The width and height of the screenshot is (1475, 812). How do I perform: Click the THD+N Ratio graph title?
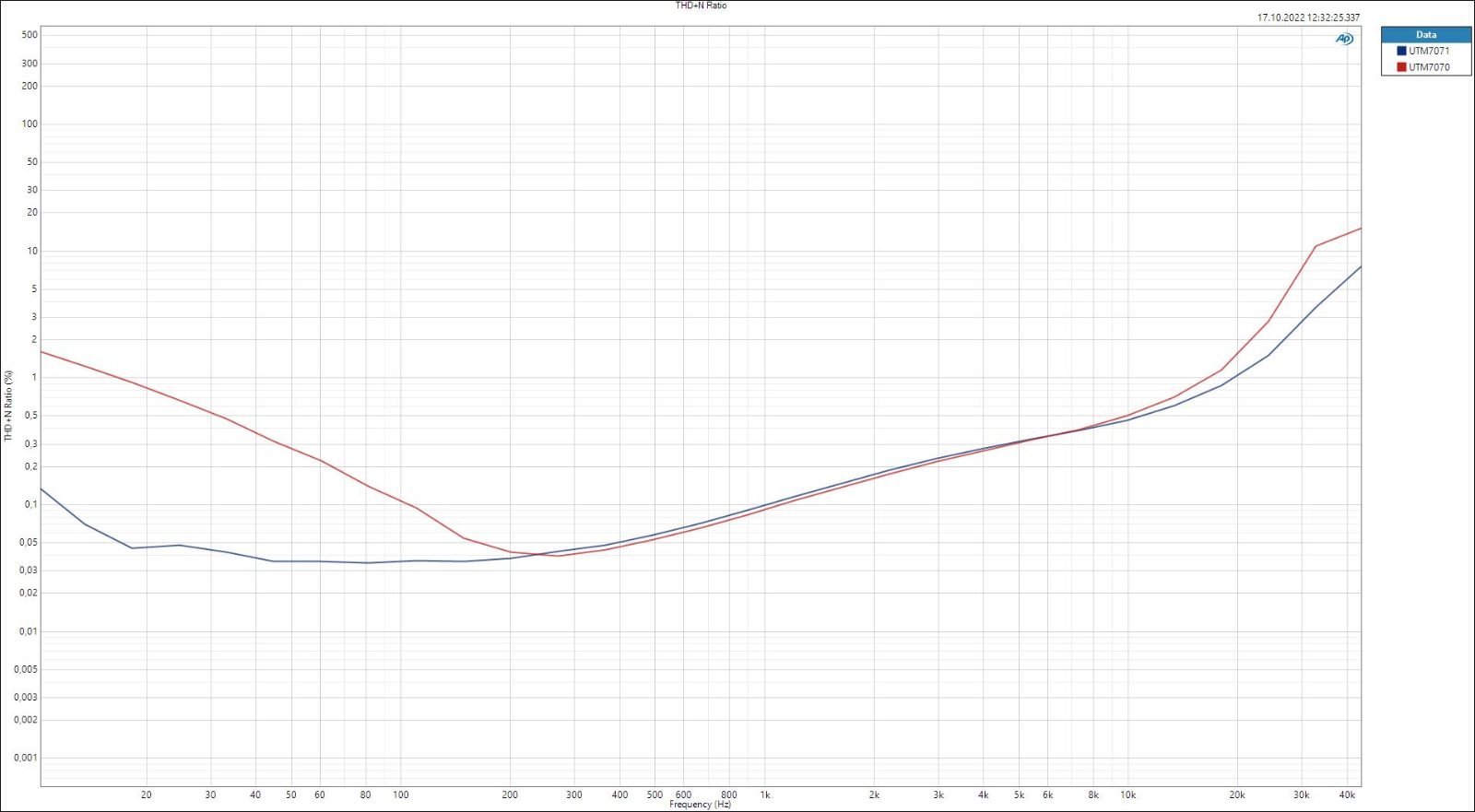point(701,6)
